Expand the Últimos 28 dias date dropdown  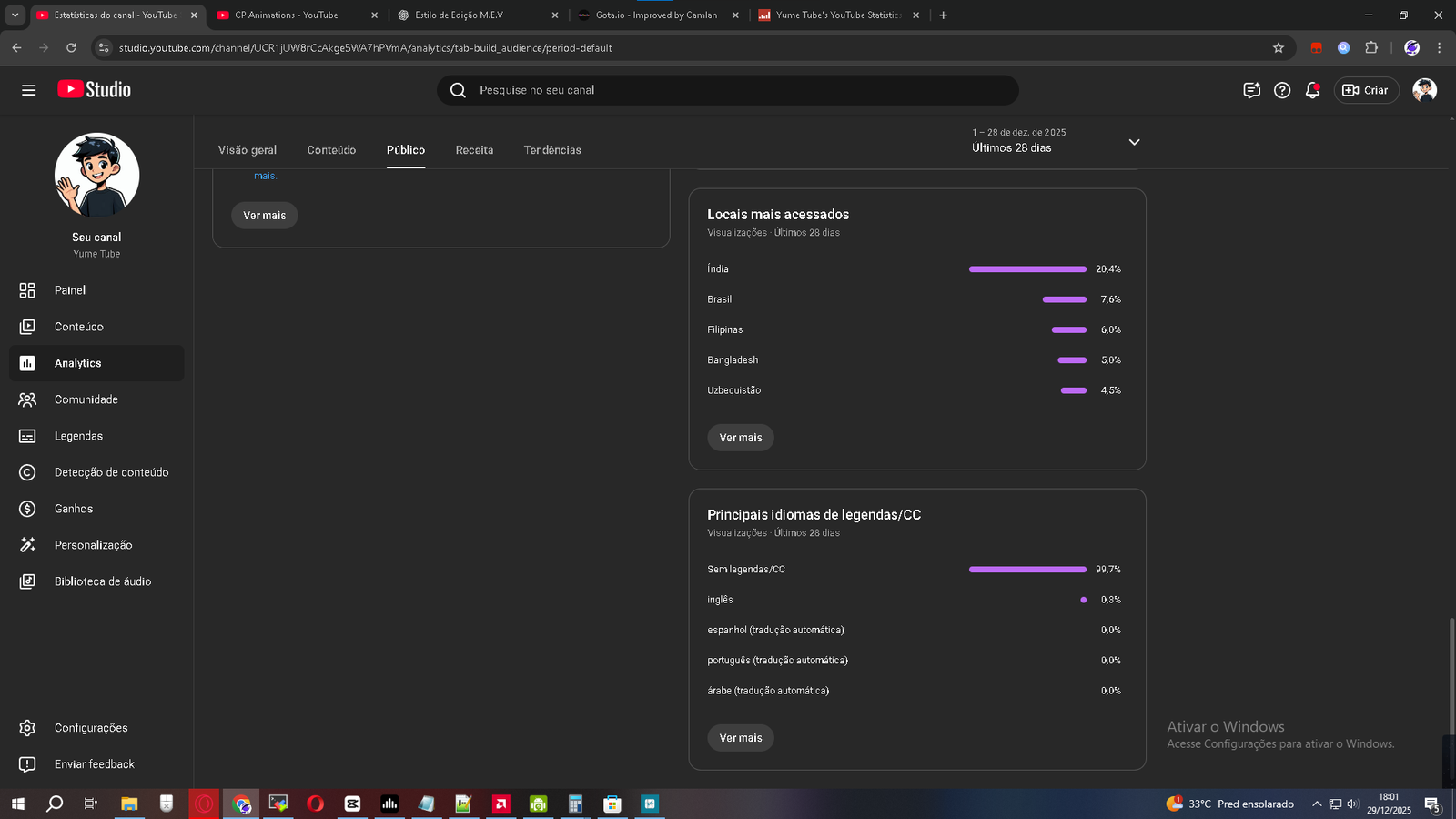coord(1134,142)
